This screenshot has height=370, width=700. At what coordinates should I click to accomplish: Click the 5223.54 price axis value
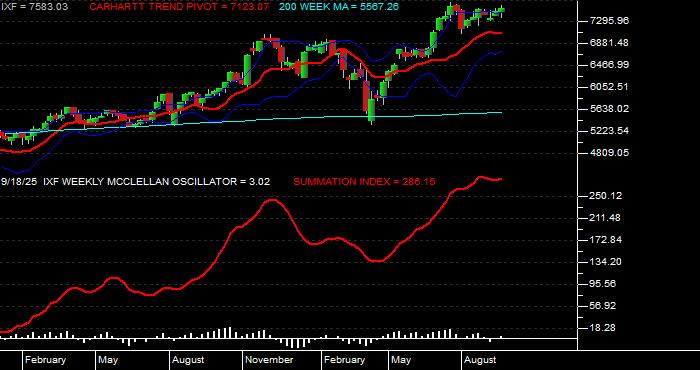pyautogui.click(x=609, y=131)
